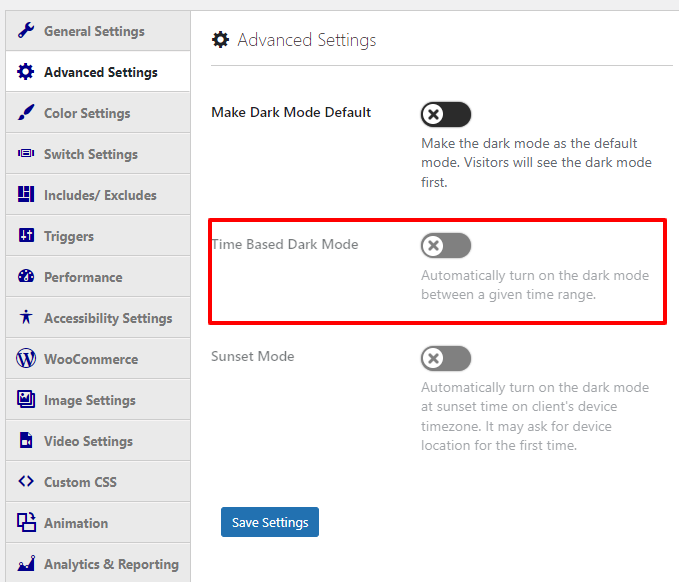
Task: Click the Accessibility person icon
Action: click(26, 317)
